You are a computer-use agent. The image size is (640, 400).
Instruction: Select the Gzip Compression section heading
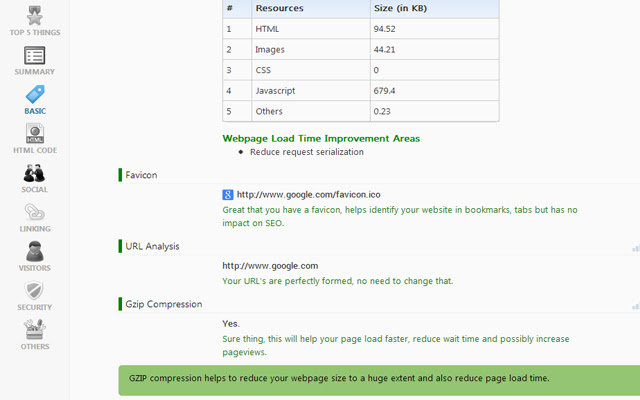[164, 304]
